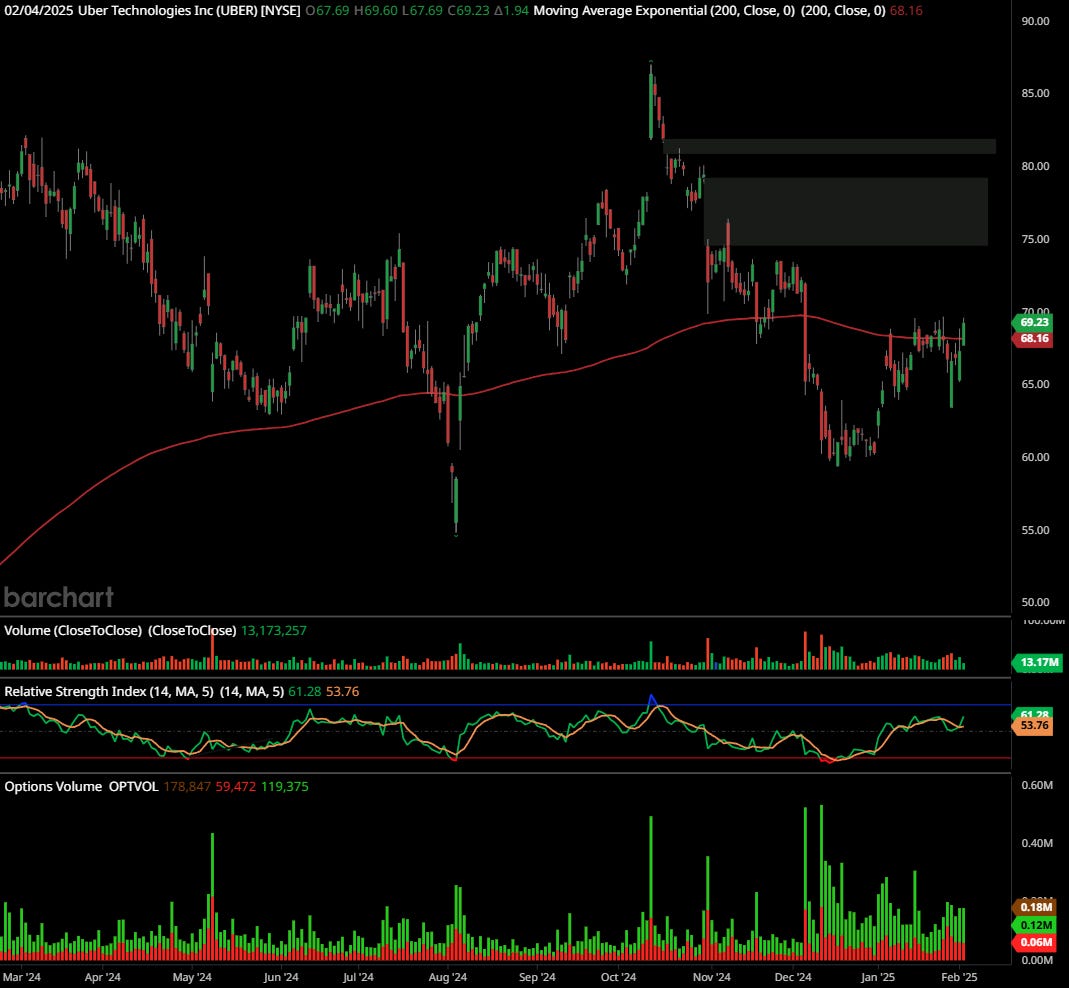Select the red 0.06M options volume tag
This screenshot has height=988, width=1069.
pos(1036,943)
